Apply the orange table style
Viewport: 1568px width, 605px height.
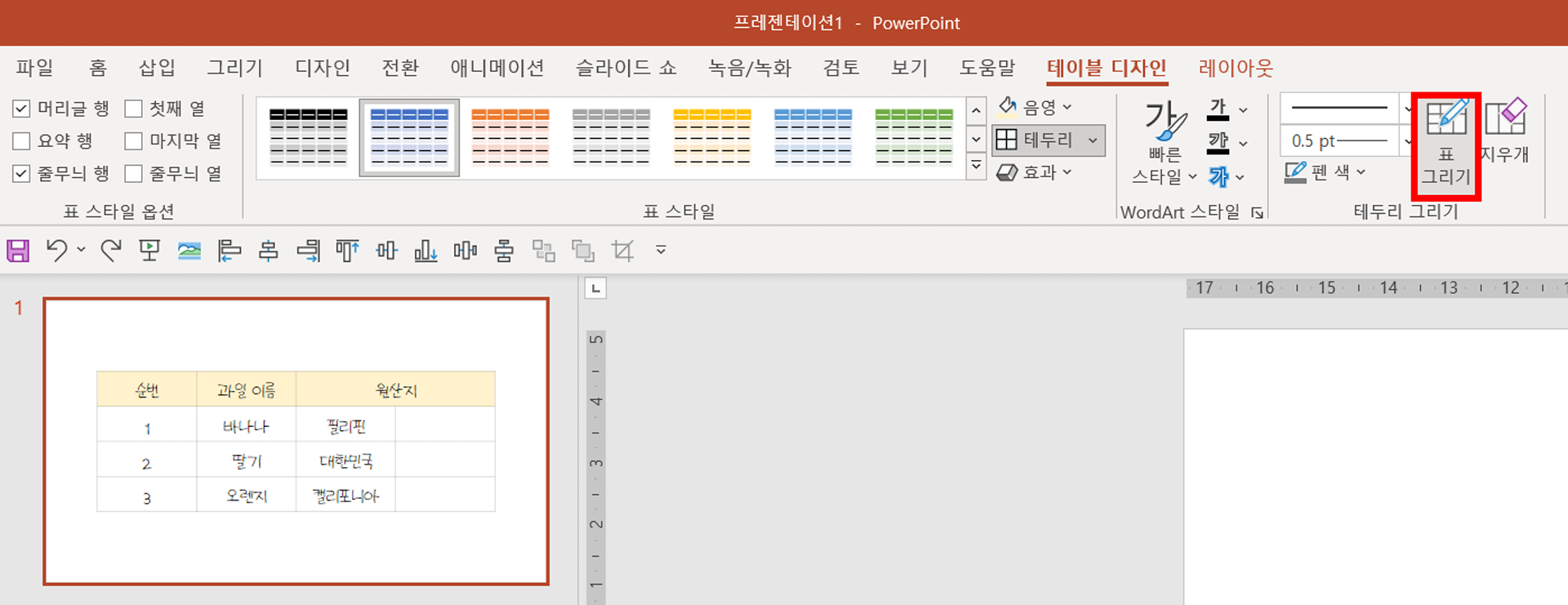coord(510,137)
